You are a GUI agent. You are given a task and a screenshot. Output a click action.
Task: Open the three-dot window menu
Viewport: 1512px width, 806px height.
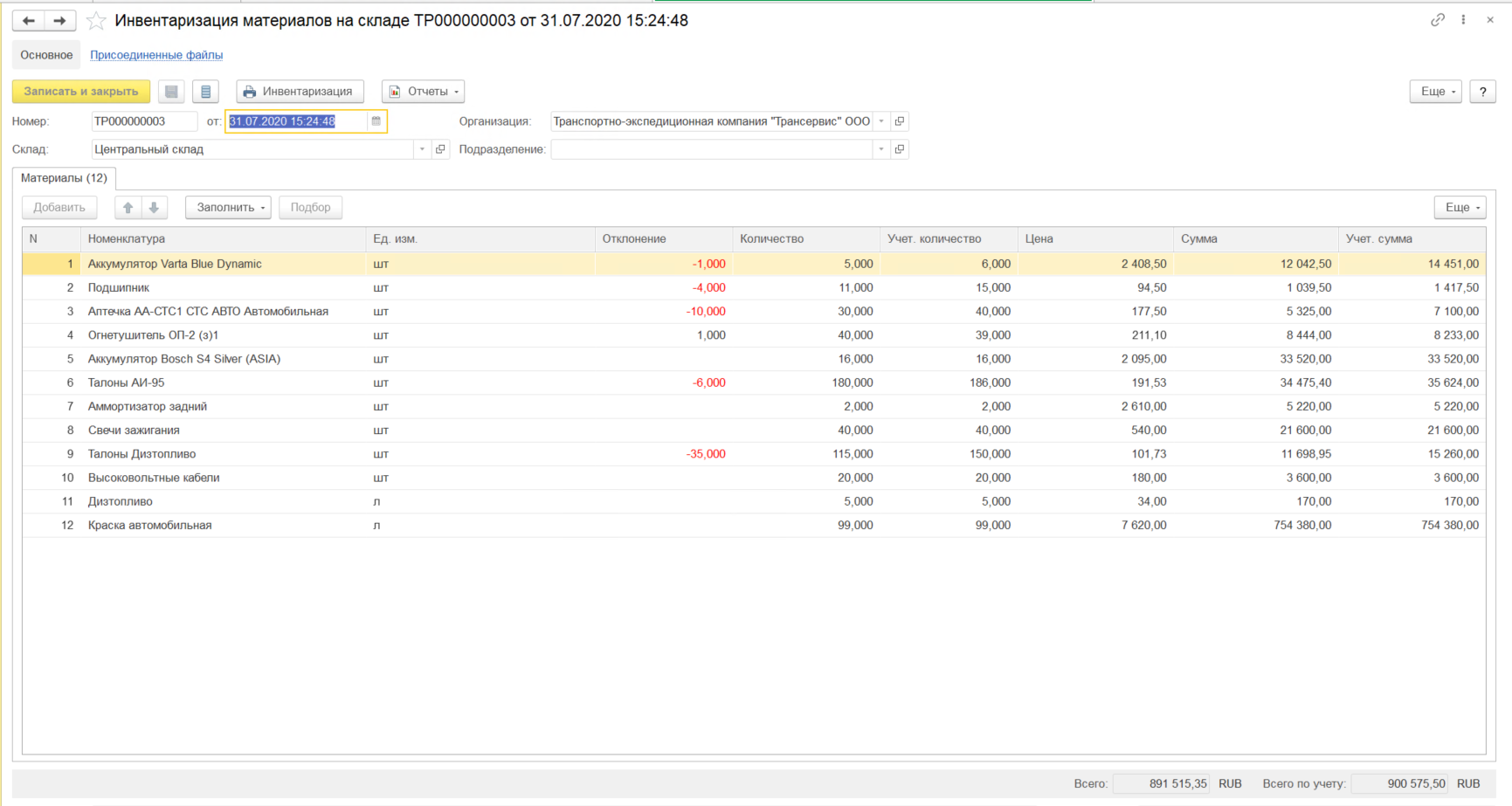point(1463,19)
